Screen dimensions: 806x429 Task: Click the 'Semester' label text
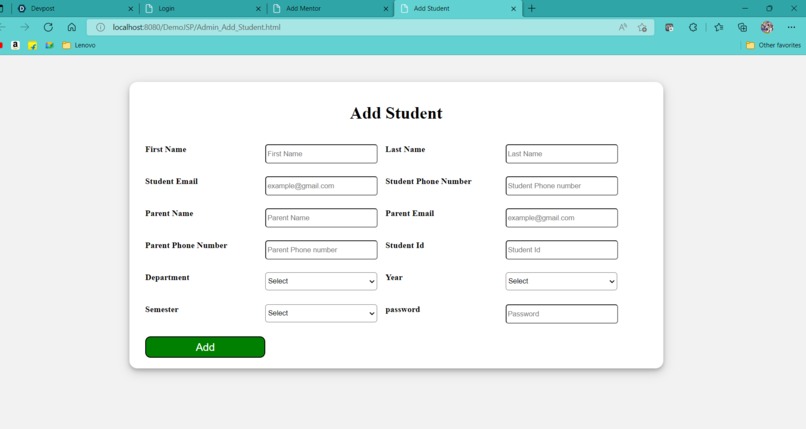tap(161, 309)
